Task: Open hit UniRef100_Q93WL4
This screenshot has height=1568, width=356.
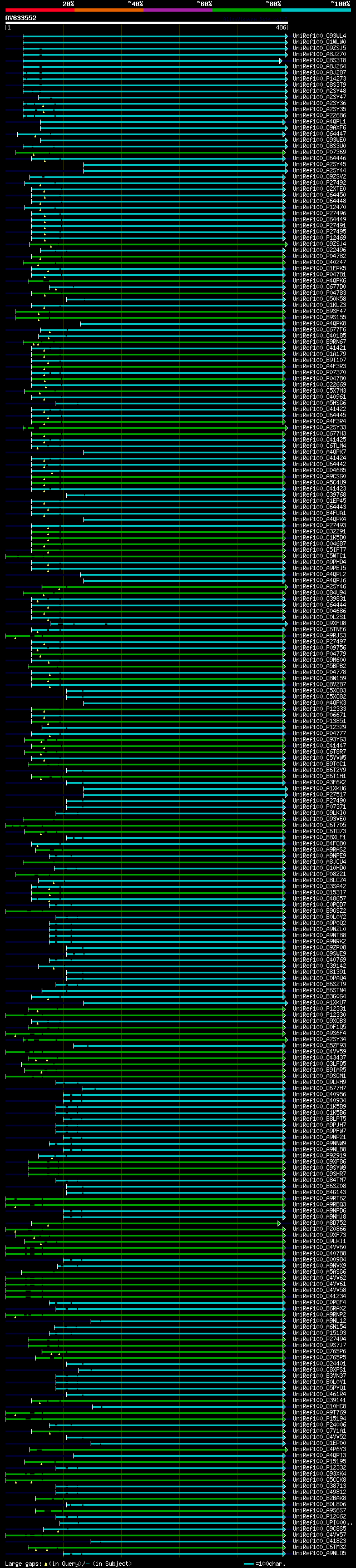Action: pyautogui.click(x=319, y=36)
